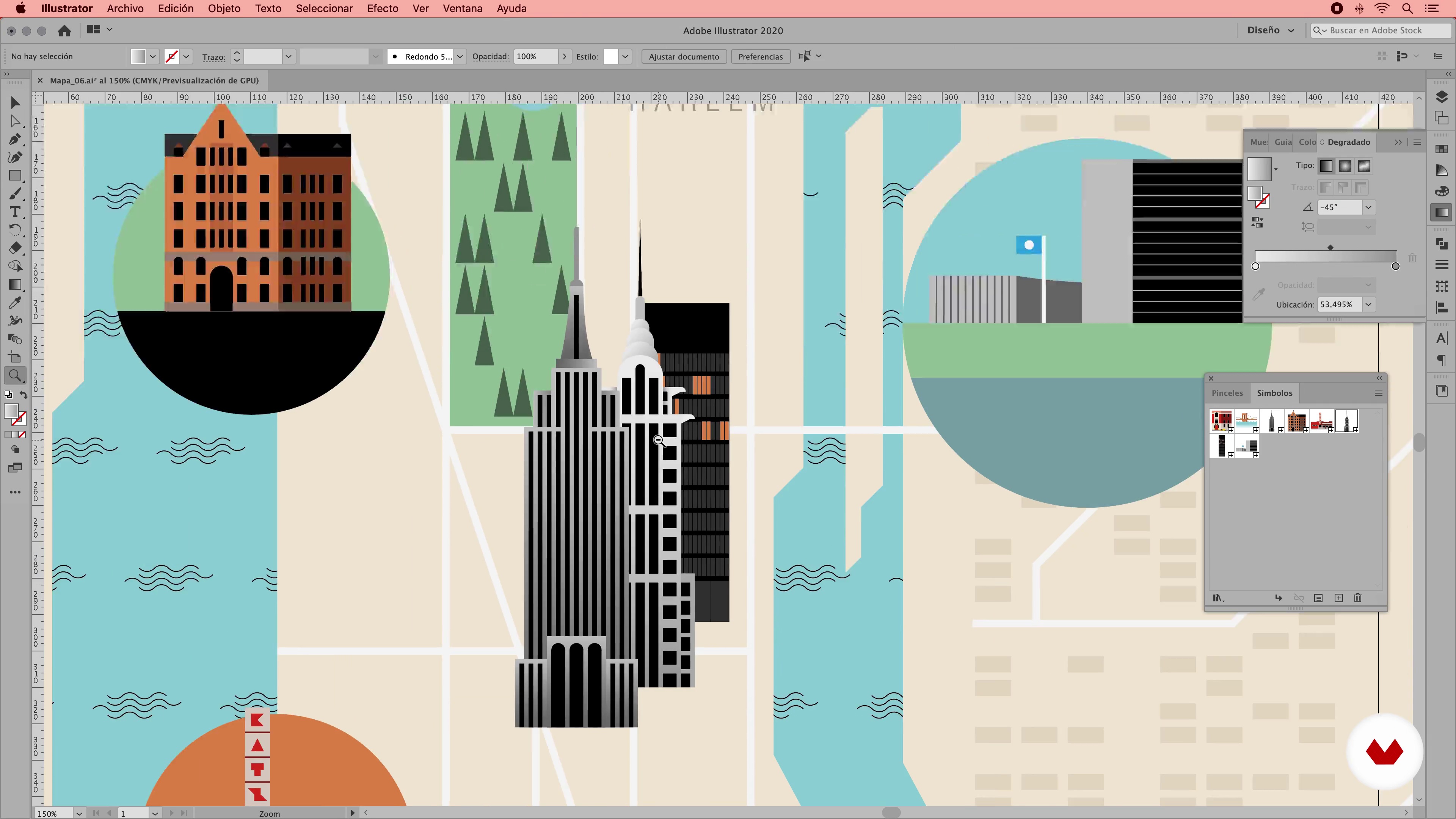The height and width of the screenshot is (819, 1456).
Task: Swap fill and stroke colors
Action: [x=23, y=394]
